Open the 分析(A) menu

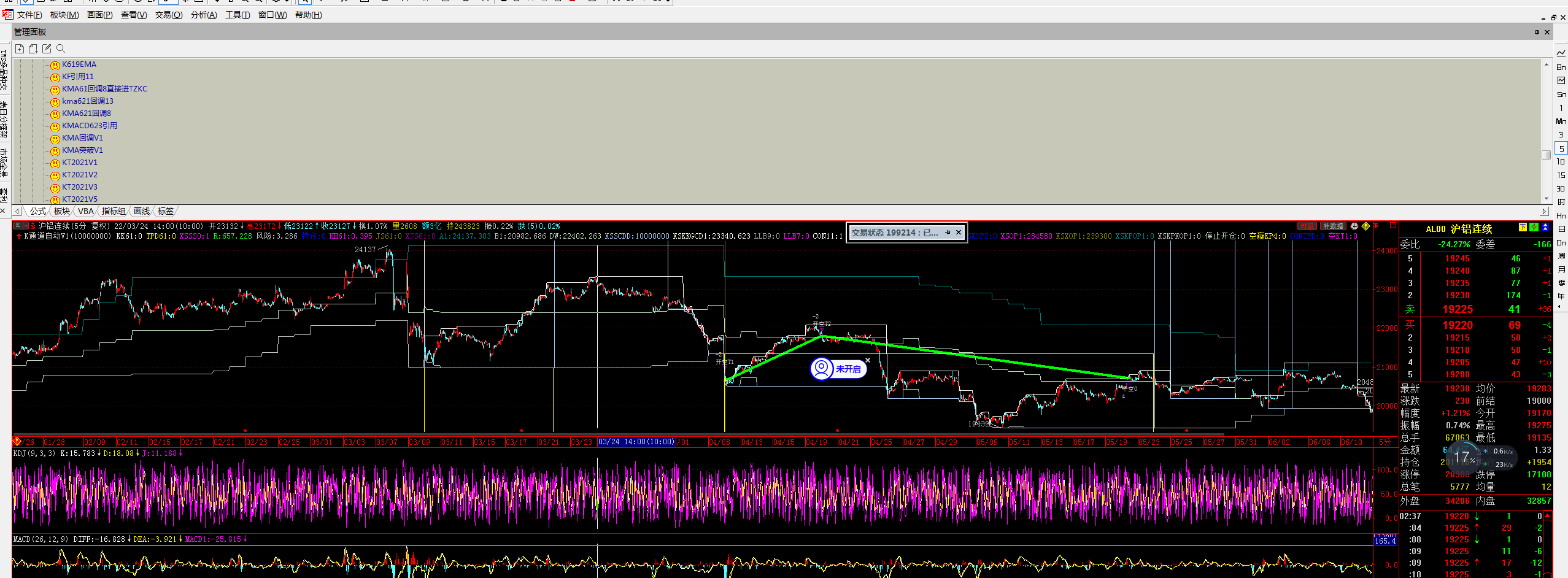point(204,15)
